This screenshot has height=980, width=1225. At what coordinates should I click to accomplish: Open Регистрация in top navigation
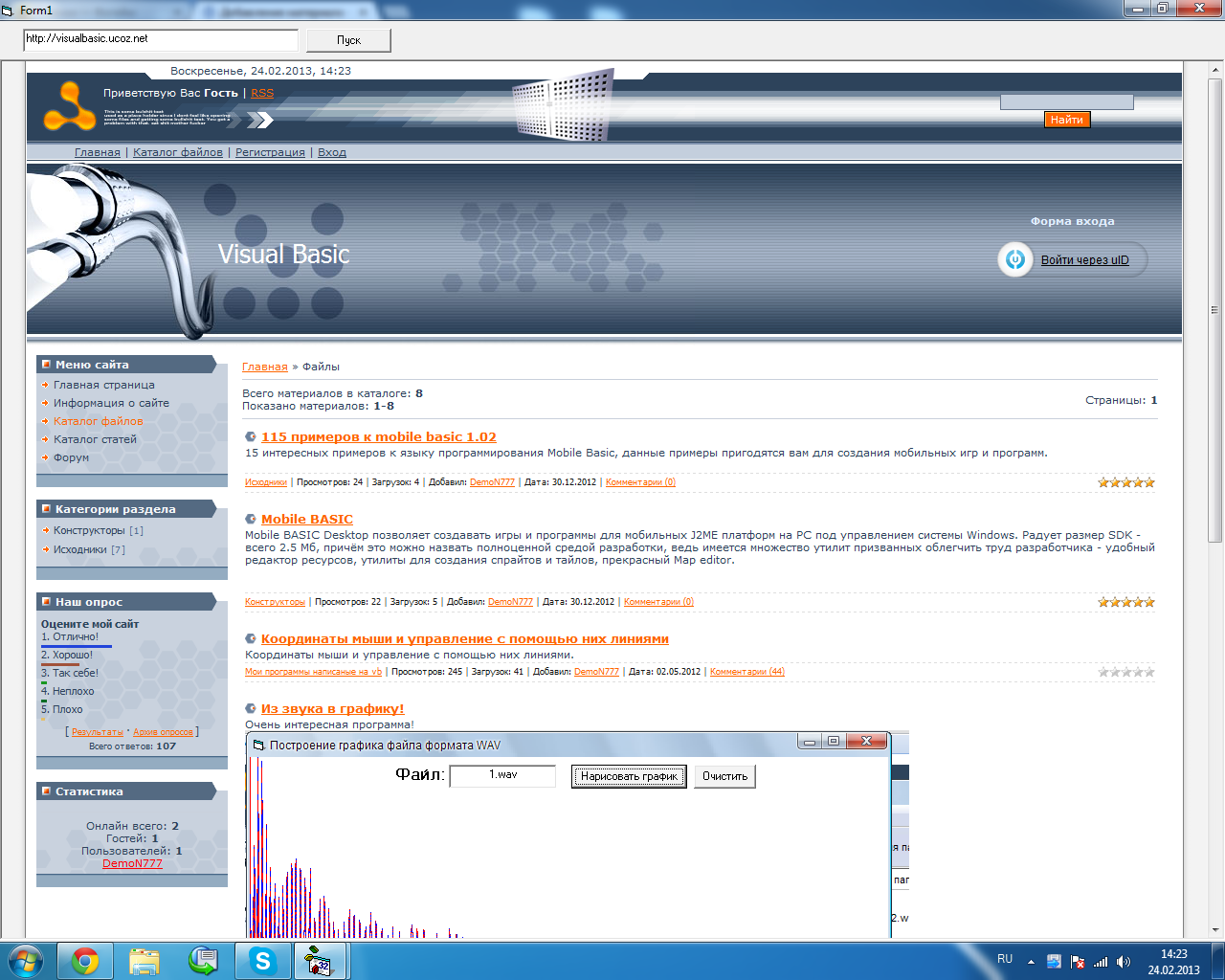pos(270,152)
